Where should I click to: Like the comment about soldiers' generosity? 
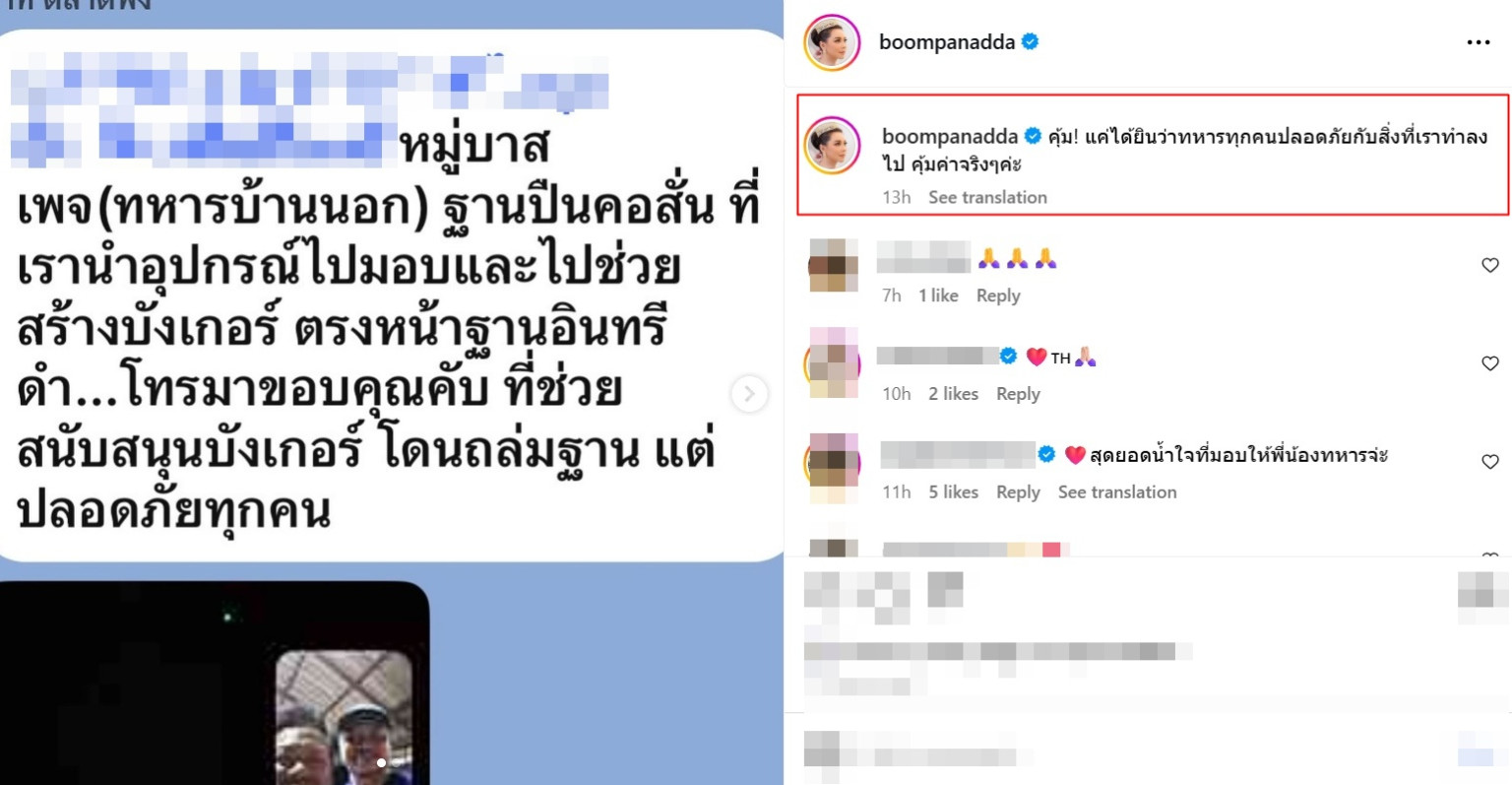click(x=1489, y=461)
